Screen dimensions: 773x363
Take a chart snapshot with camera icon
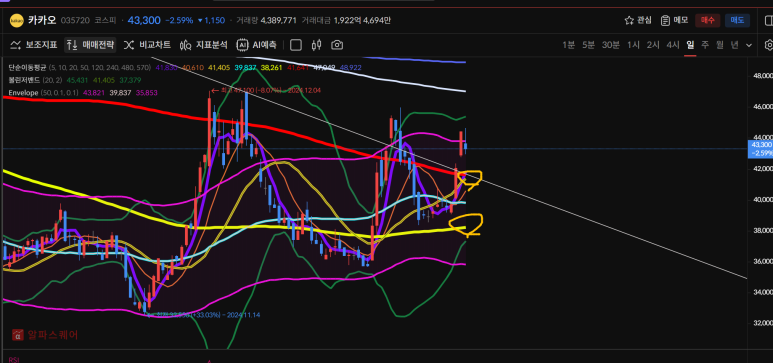point(337,45)
